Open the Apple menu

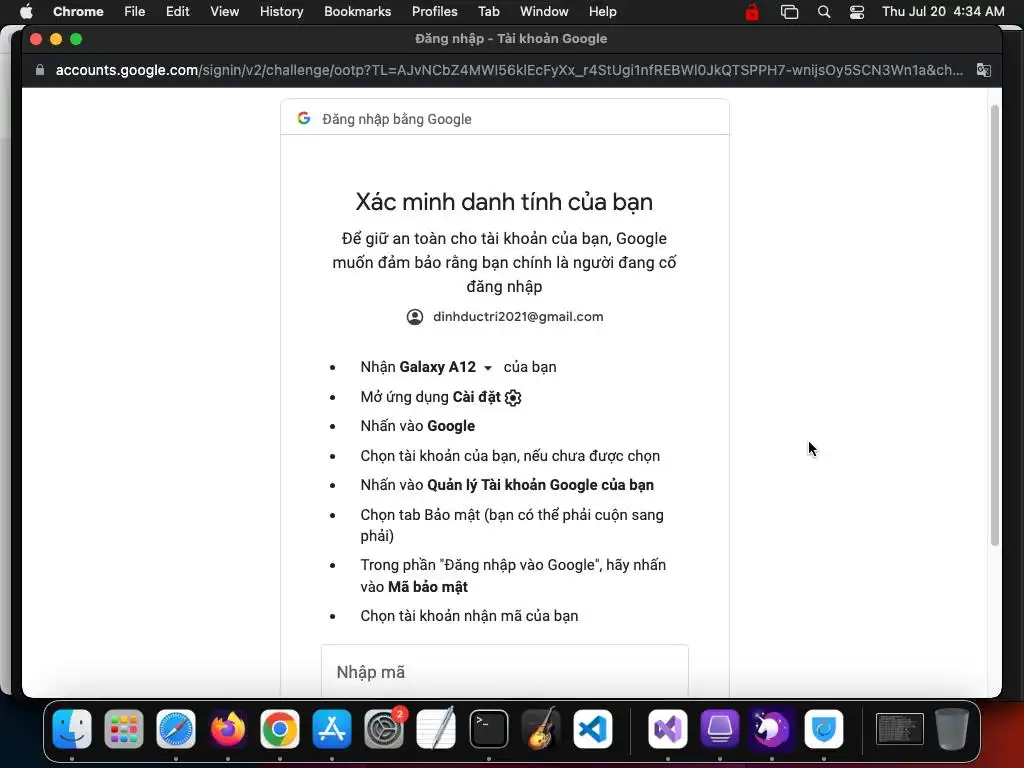pyautogui.click(x=26, y=11)
